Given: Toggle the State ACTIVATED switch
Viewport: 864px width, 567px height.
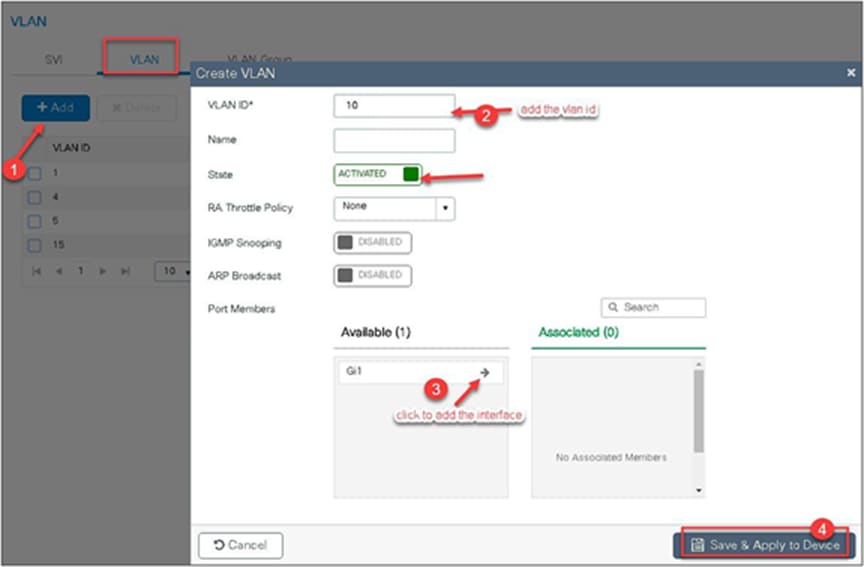Looking at the screenshot, I should tap(378, 175).
